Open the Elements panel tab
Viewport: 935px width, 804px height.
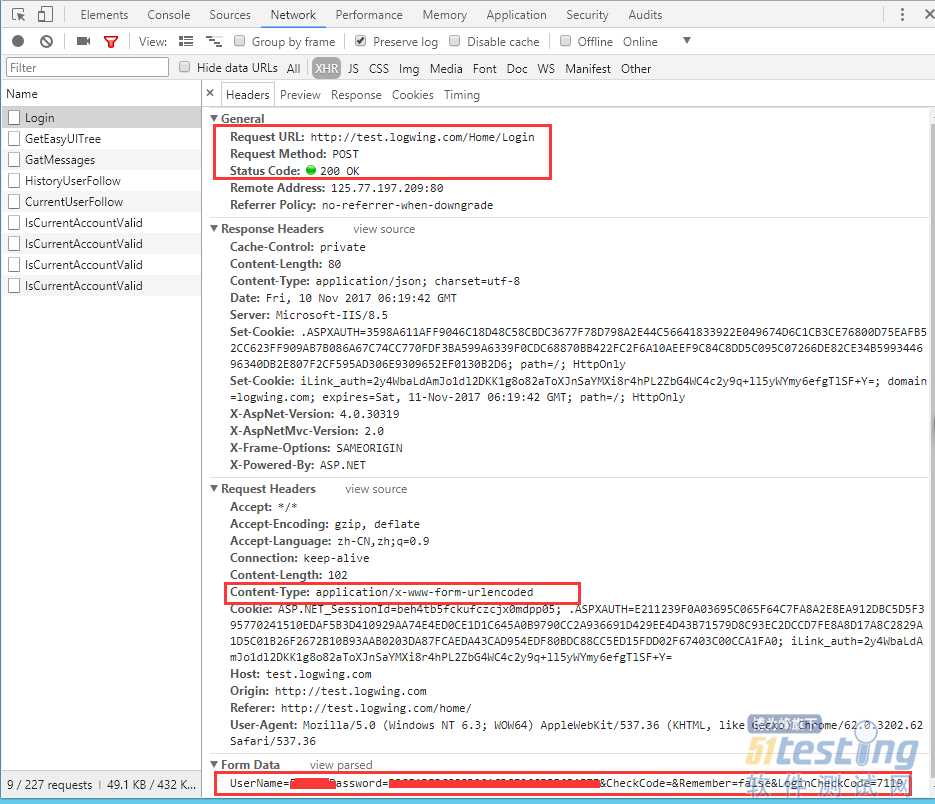point(104,15)
